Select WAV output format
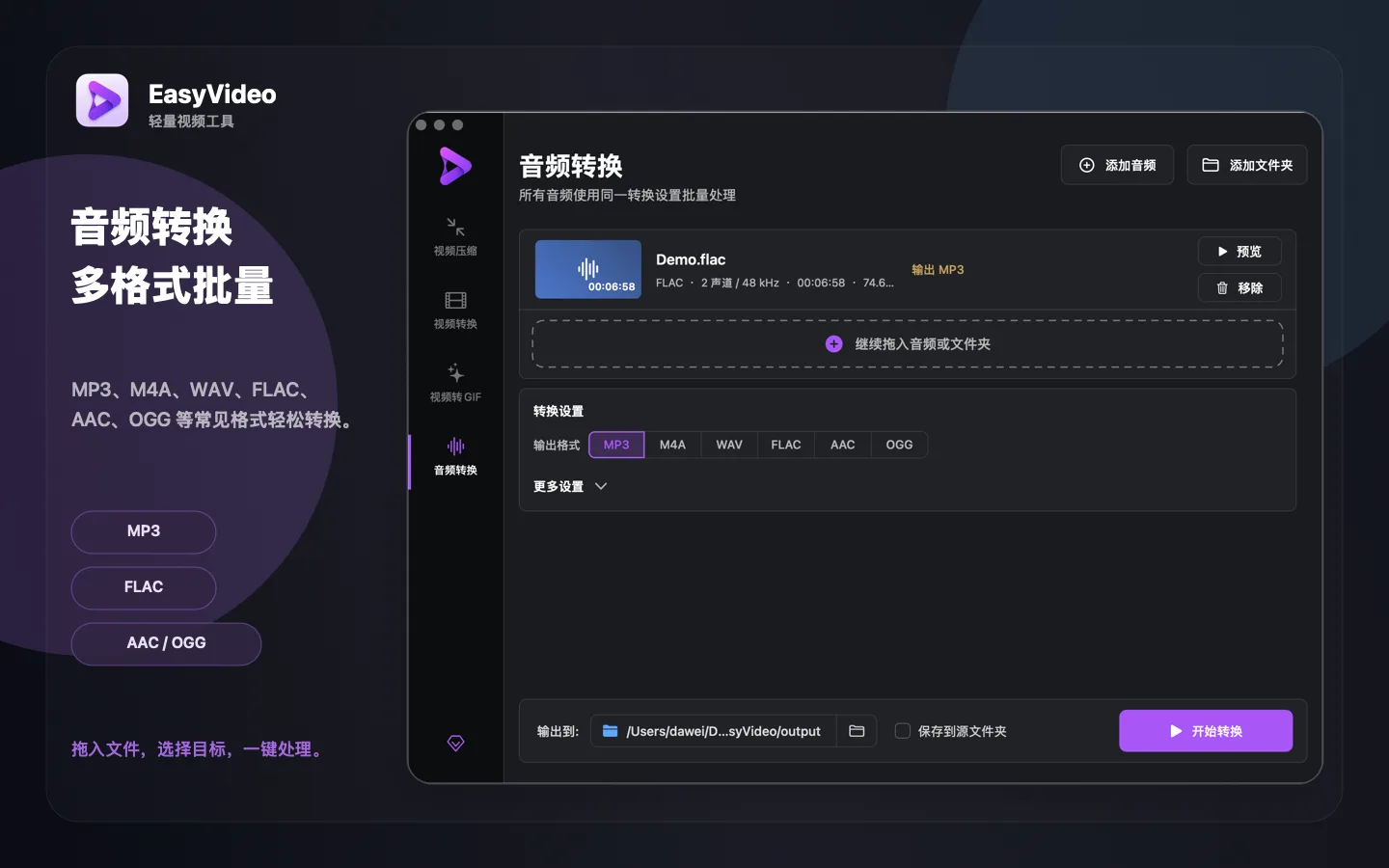The width and height of the screenshot is (1389, 868). [x=729, y=445]
